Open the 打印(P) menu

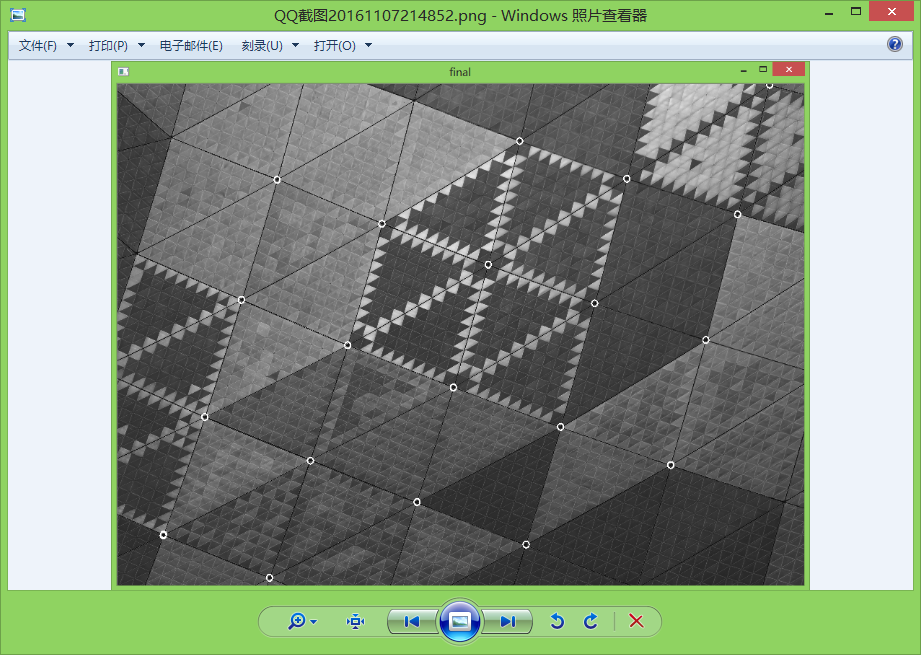click(x=108, y=46)
